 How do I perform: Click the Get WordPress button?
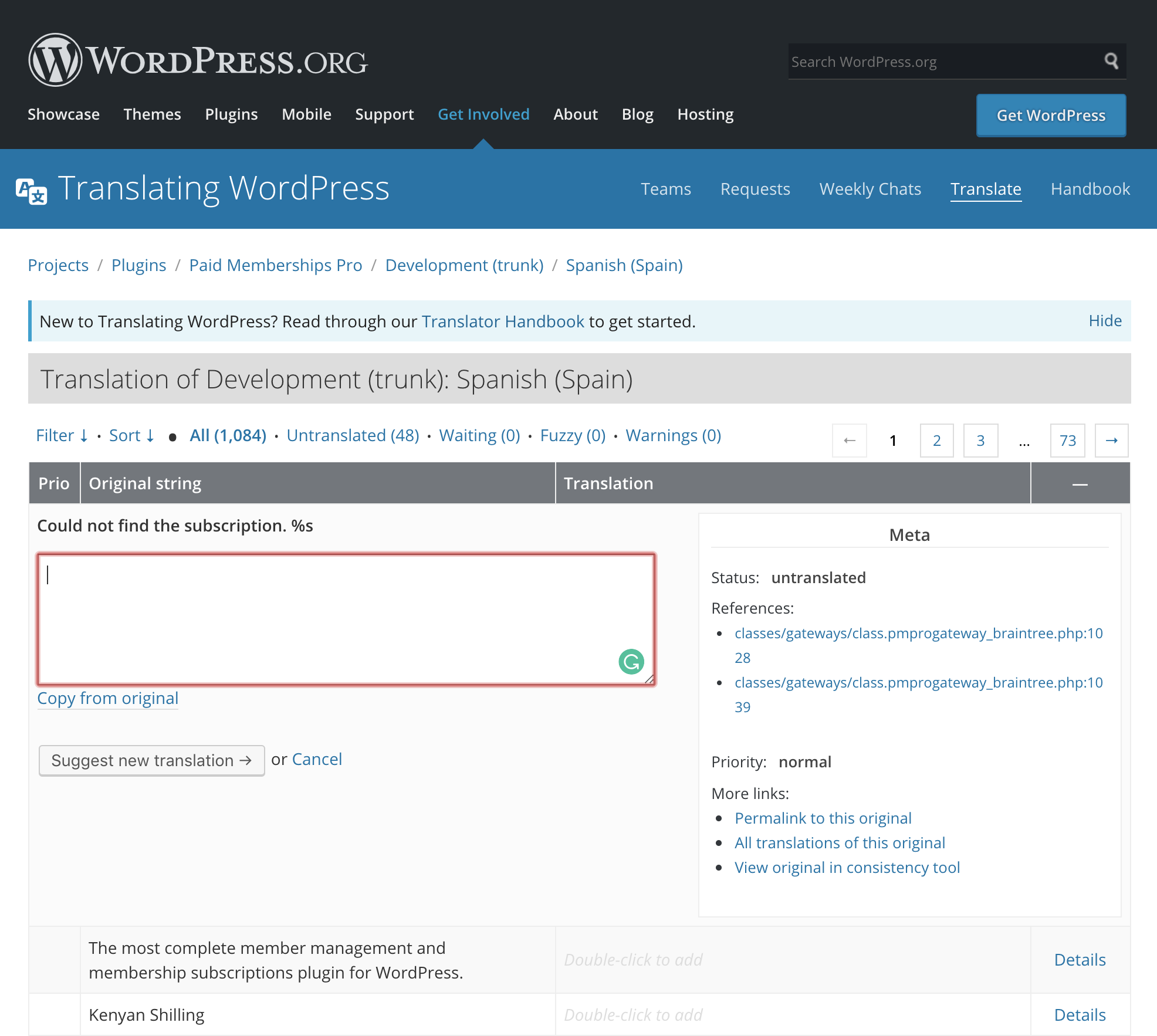coord(1051,116)
